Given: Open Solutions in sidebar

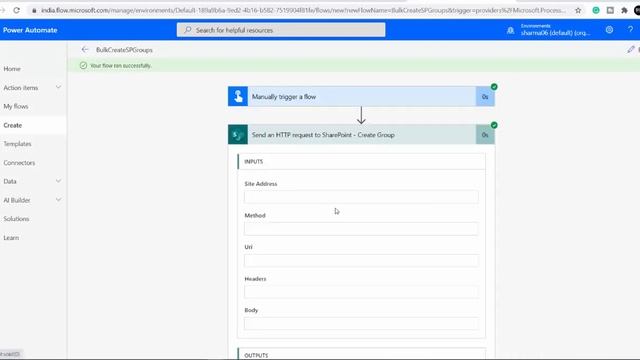Looking at the screenshot, I should click(16, 219).
